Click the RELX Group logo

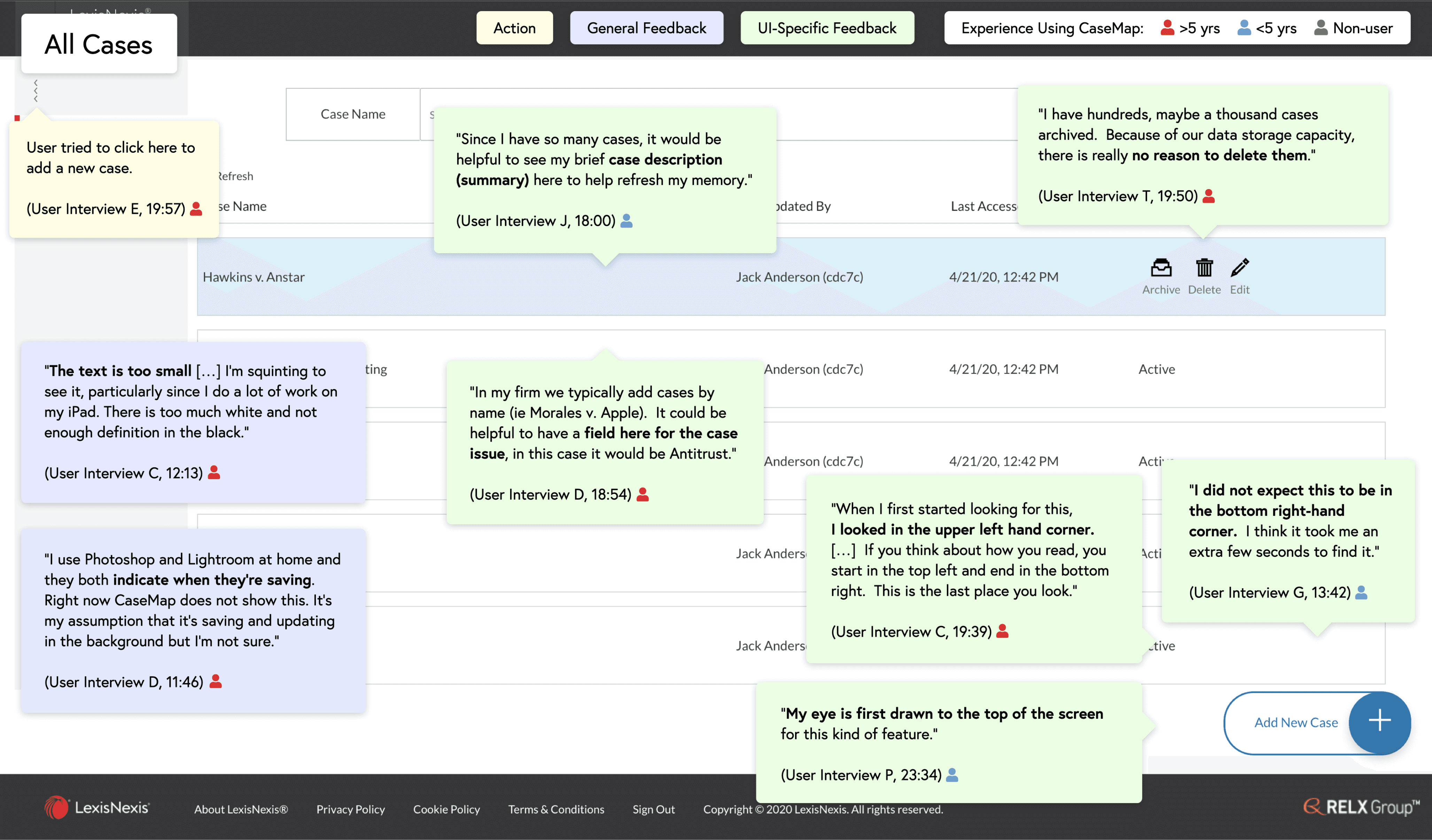1361,807
